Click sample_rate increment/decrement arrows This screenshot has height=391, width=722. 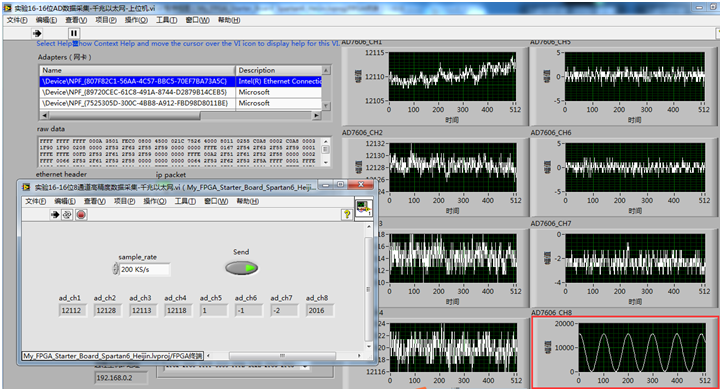tap(116, 269)
